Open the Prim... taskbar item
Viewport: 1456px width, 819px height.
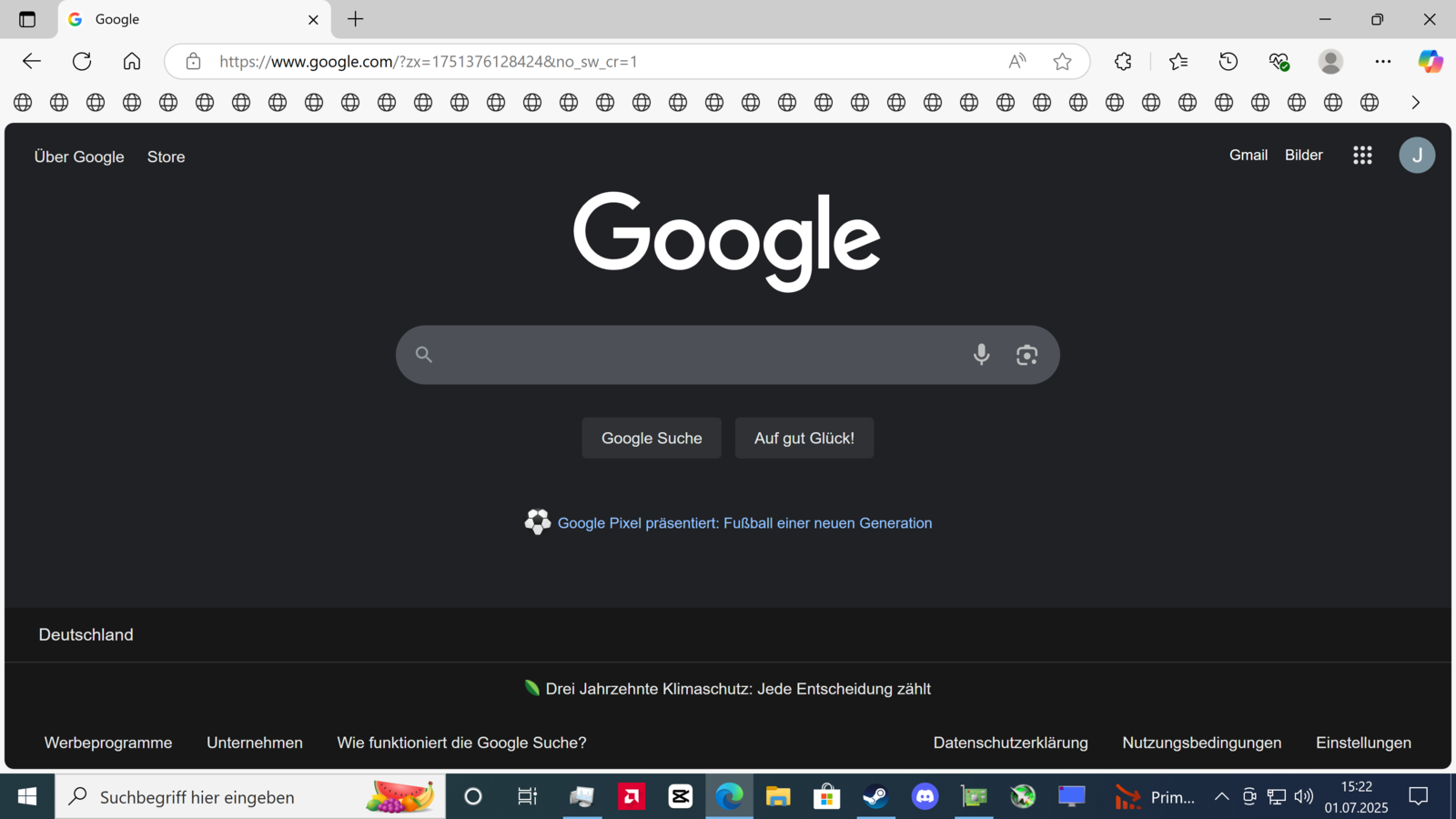click(1156, 796)
